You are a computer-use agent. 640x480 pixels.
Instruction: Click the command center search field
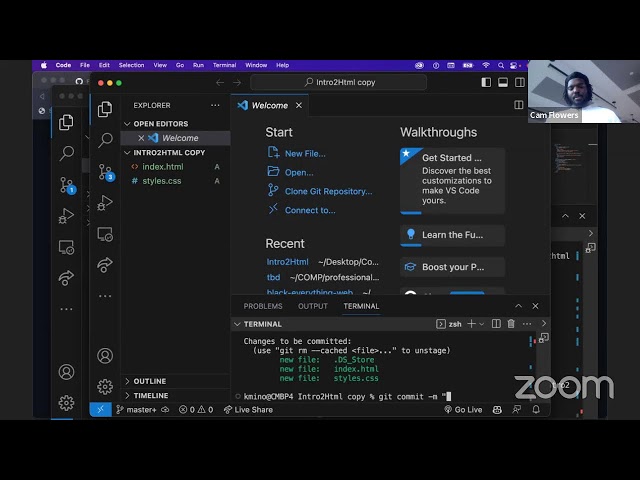coord(339,82)
